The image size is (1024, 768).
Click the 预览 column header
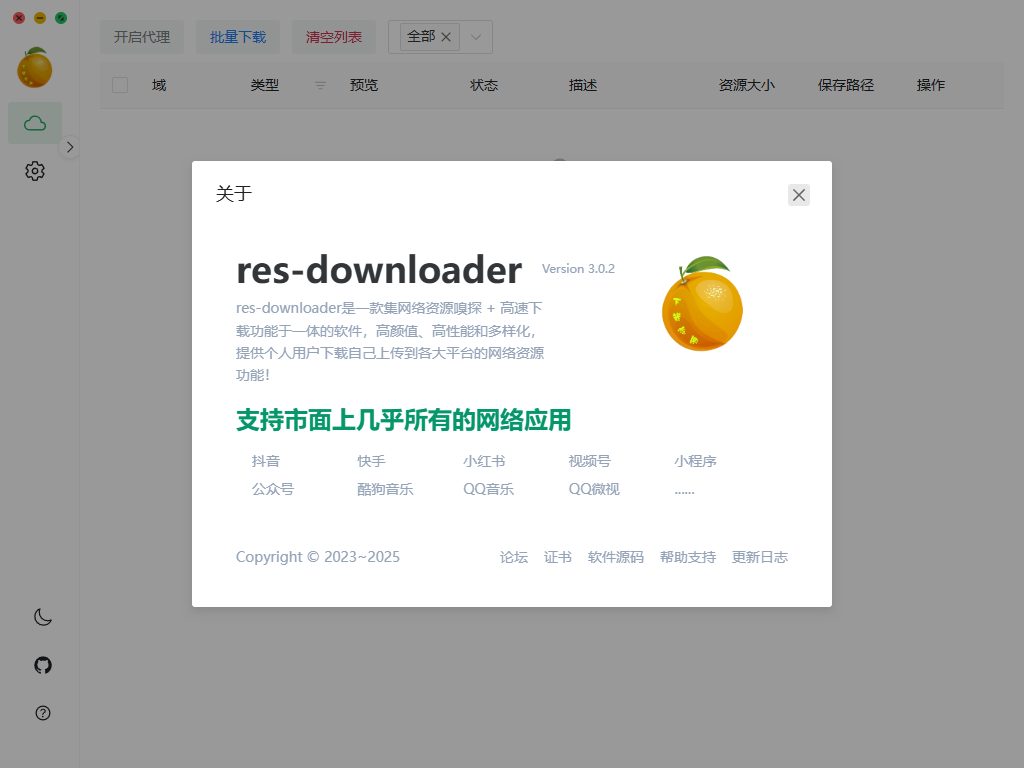[364, 85]
